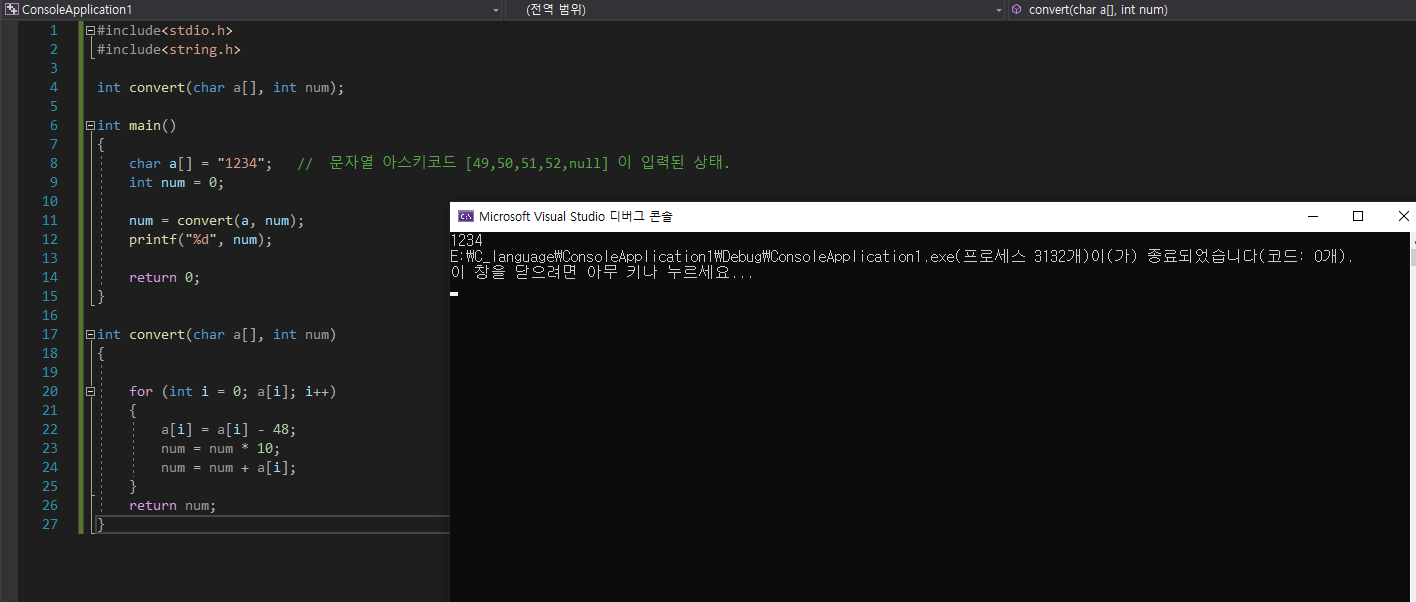Screen dimensions: 1416x602
Task: Collapse the int main() function outline
Action: (x=90, y=125)
